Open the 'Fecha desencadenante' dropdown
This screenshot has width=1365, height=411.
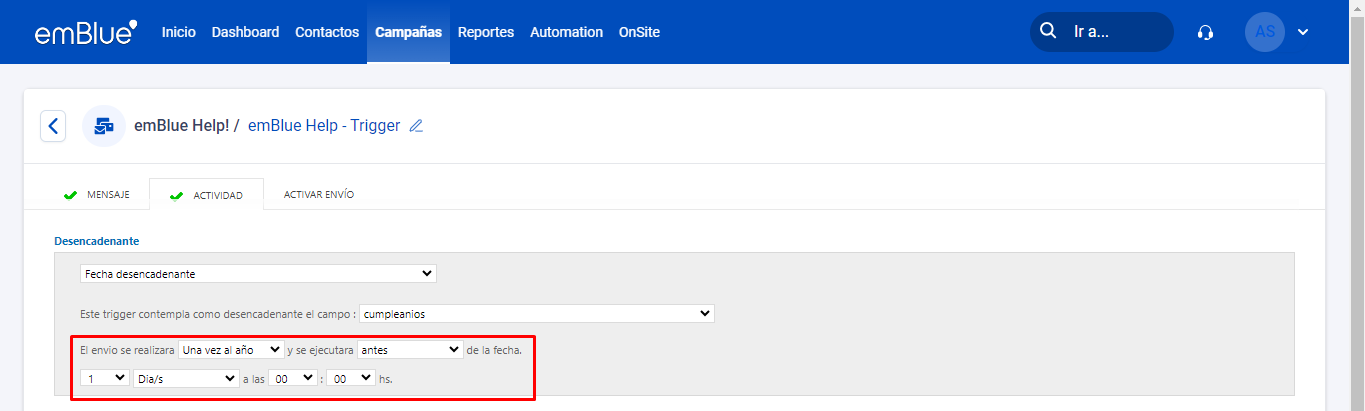(258, 274)
